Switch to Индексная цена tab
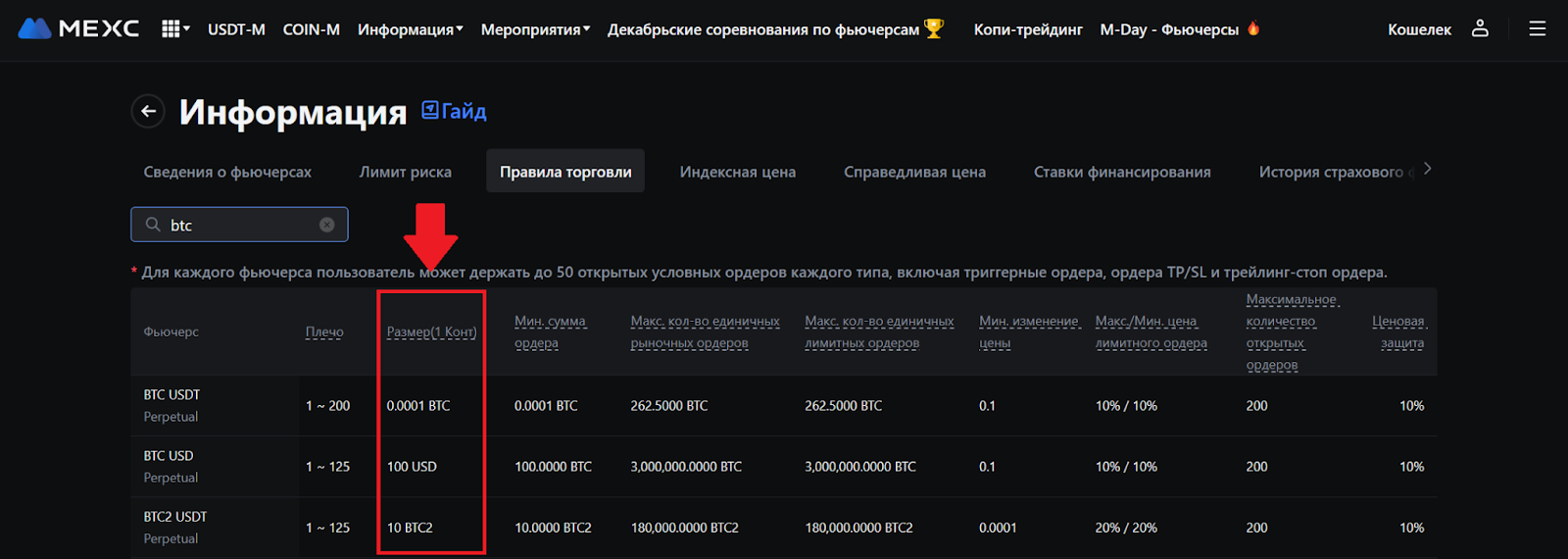The image size is (1568, 559). [738, 172]
